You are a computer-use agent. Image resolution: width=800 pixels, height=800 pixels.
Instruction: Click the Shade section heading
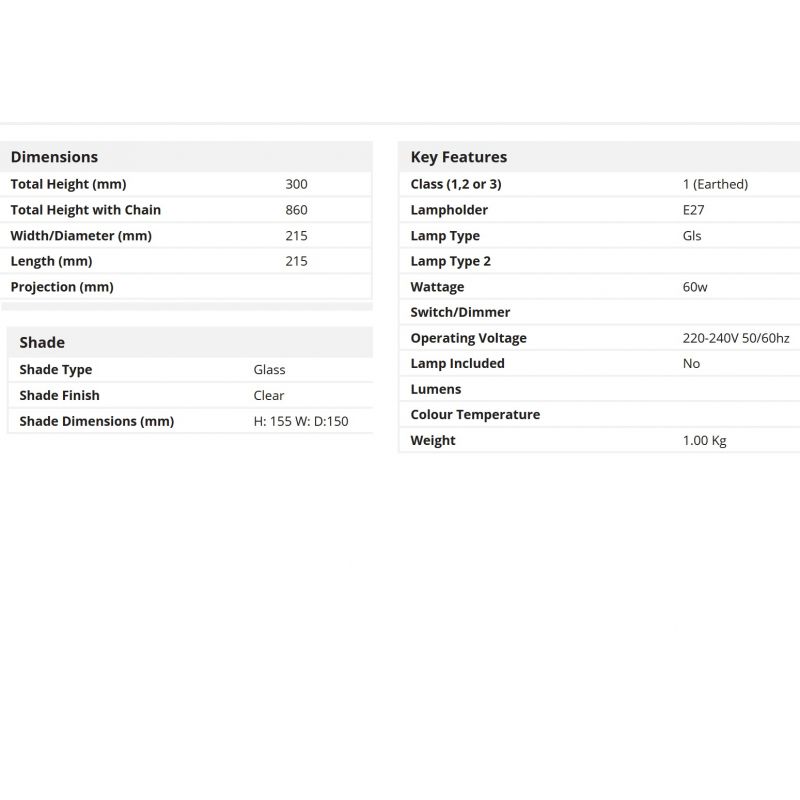pos(42,342)
